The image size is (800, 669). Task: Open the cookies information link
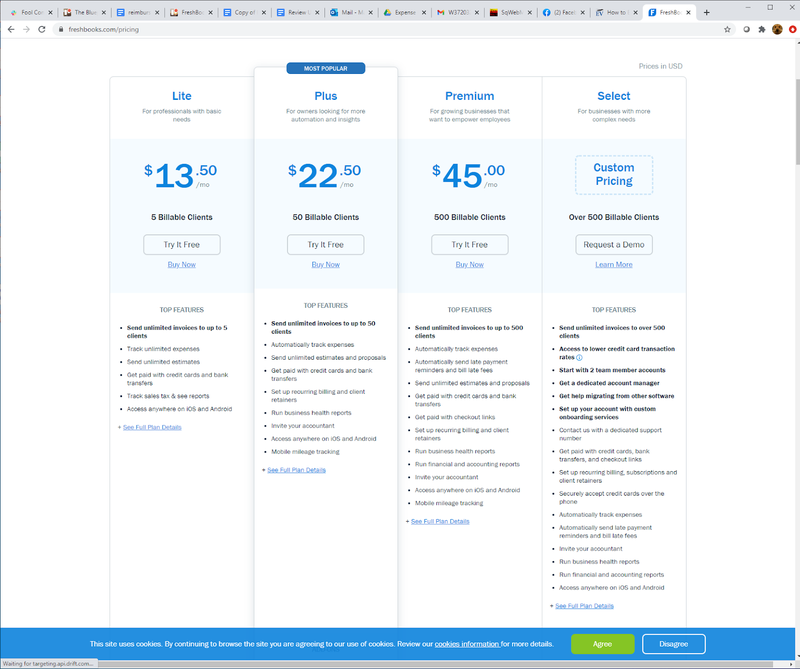pyautogui.click(x=467, y=644)
